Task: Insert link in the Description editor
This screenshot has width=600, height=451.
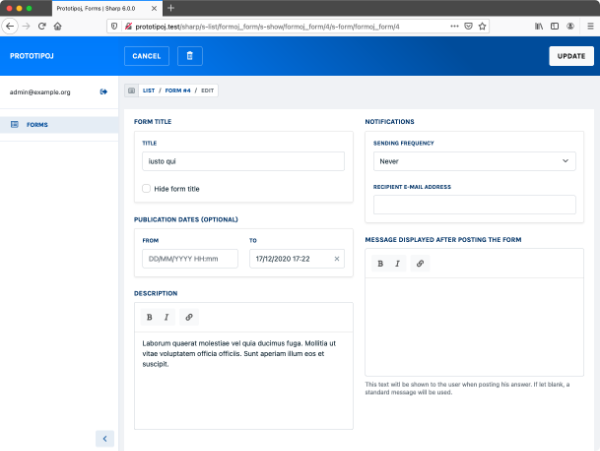Action: [x=189, y=317]
